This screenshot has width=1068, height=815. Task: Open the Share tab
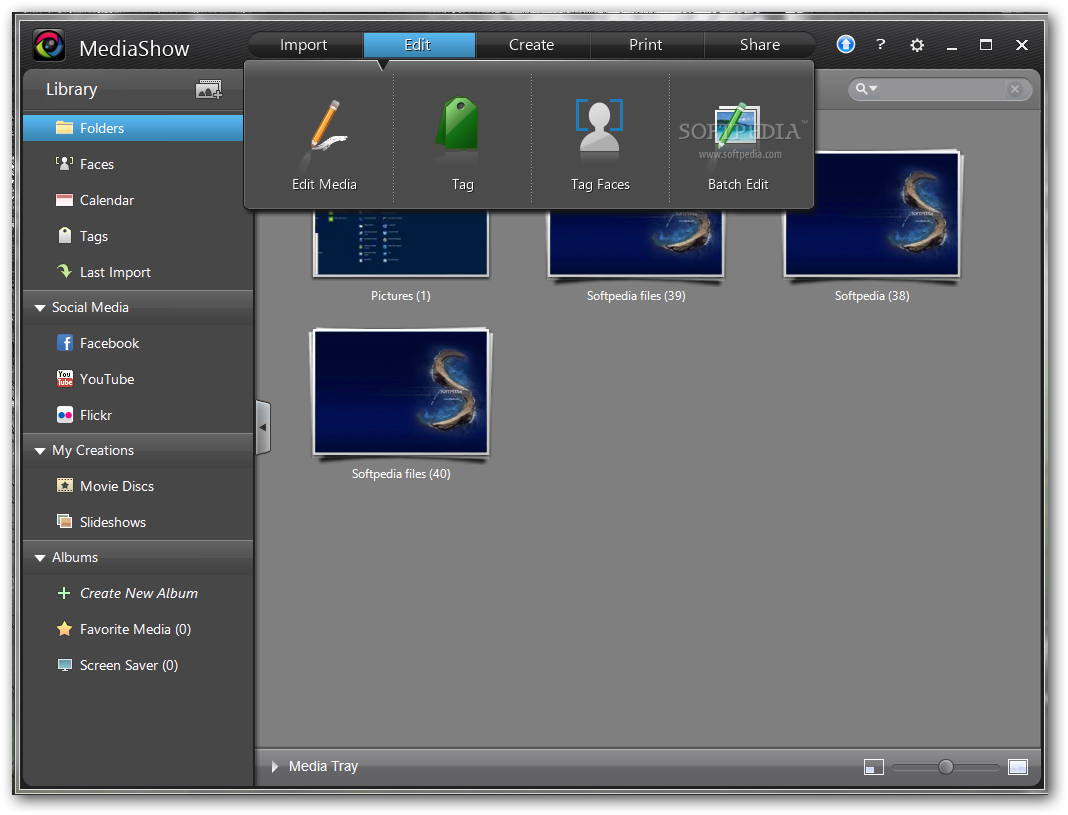click(760, 45)
